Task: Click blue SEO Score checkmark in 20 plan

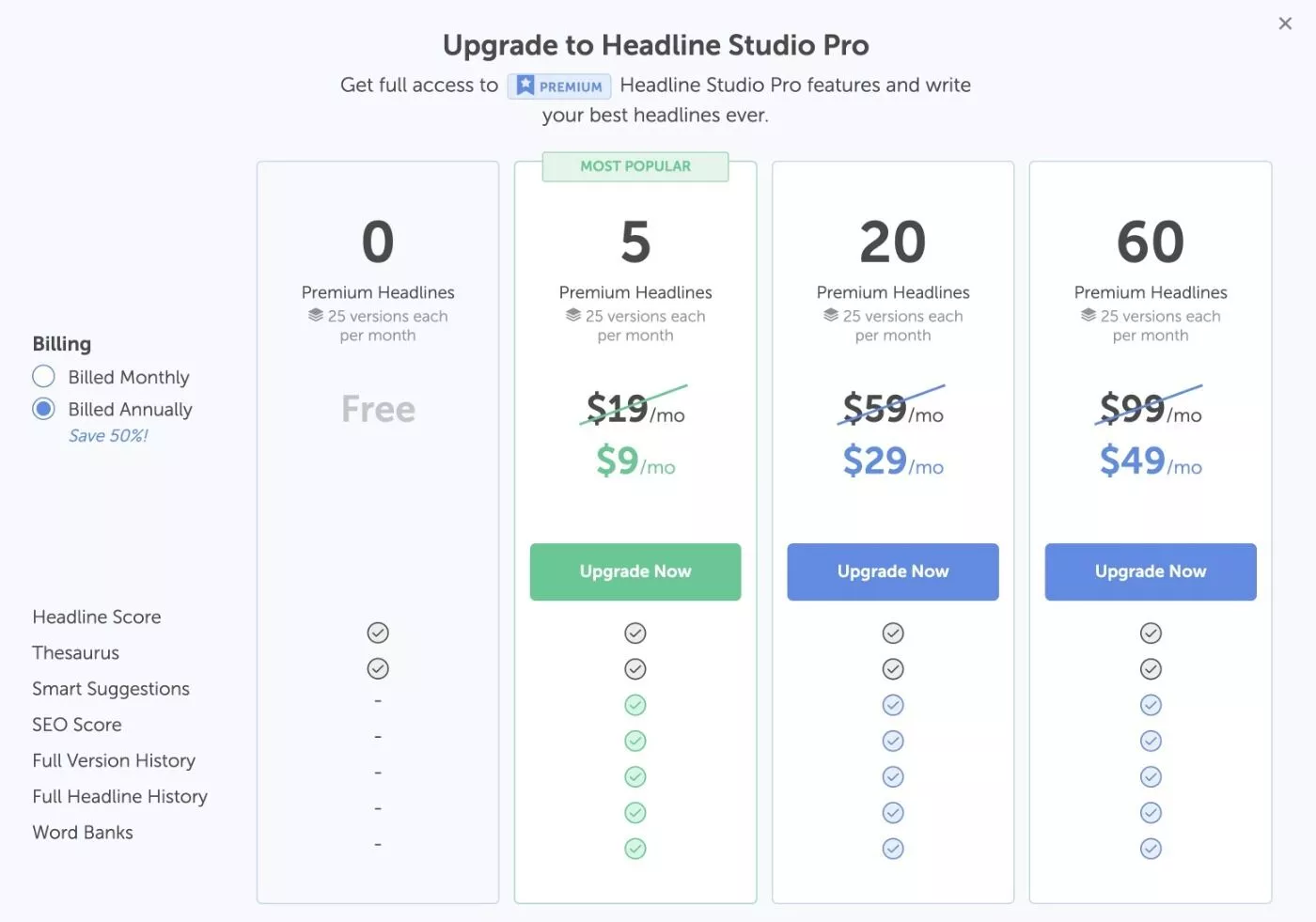Action: 893,741
